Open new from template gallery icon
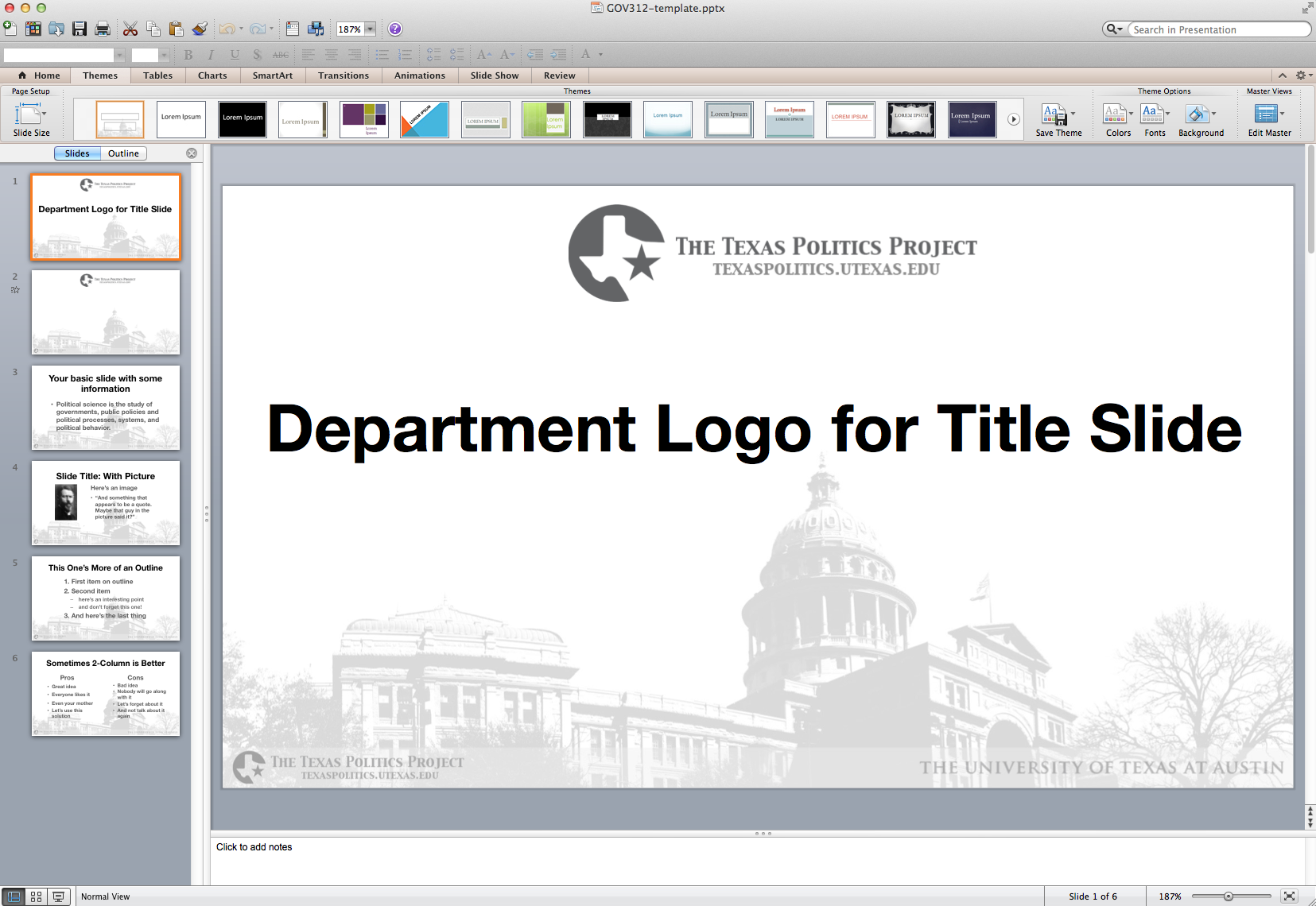The width and height of the screenshot is (1316, 906). [x=33, y=29]
